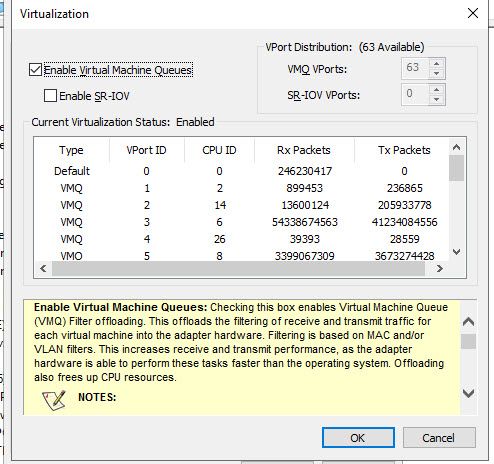This screenshot has width=494, height=464.
Task: Uncheck Enable Virtual Machine Queues checkbox
Action: tap(35, 70)
